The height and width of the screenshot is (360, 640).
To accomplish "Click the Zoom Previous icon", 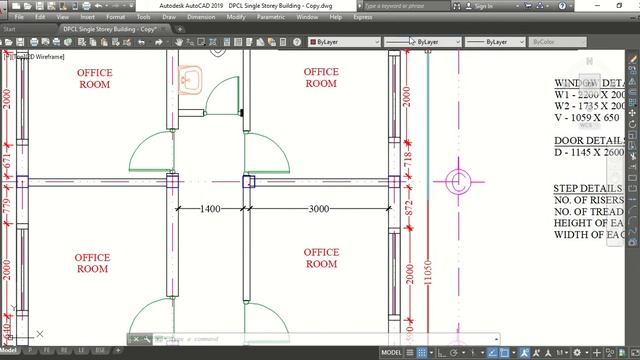I will point(212,42).
